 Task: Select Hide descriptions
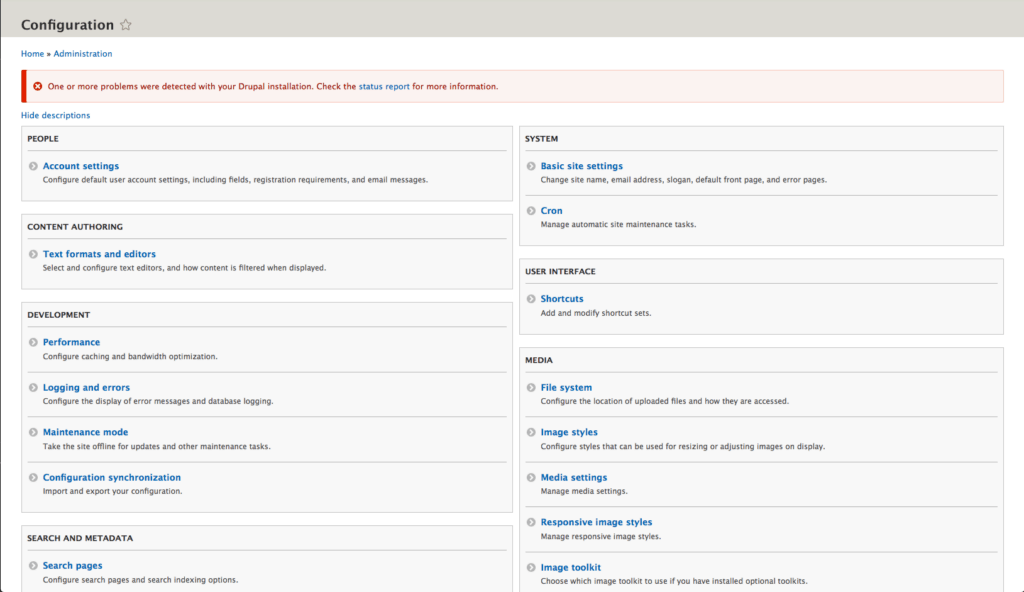(x=55, y=115)
